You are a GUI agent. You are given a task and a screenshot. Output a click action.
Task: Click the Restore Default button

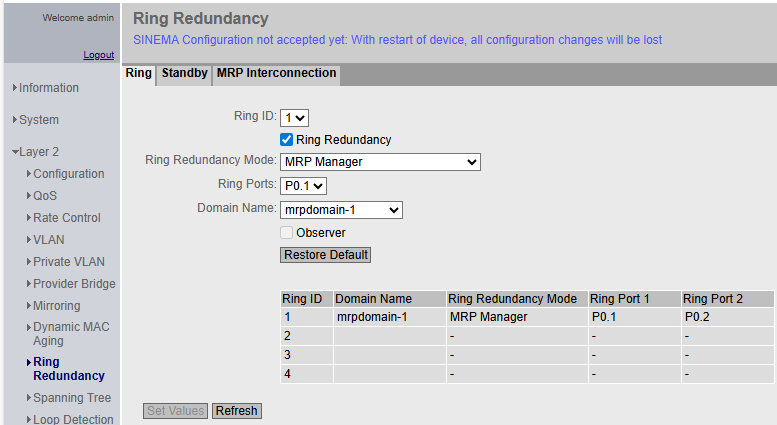pyautogui.click(x=325, y=255)
